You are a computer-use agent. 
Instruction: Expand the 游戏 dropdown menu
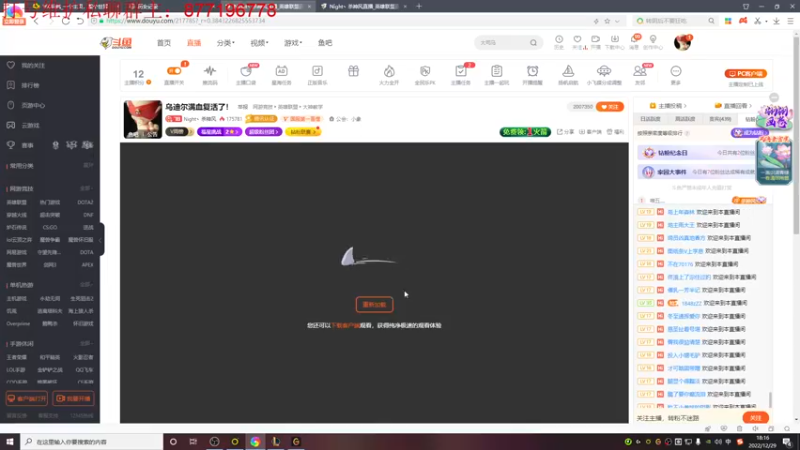(x=293, y=43)
